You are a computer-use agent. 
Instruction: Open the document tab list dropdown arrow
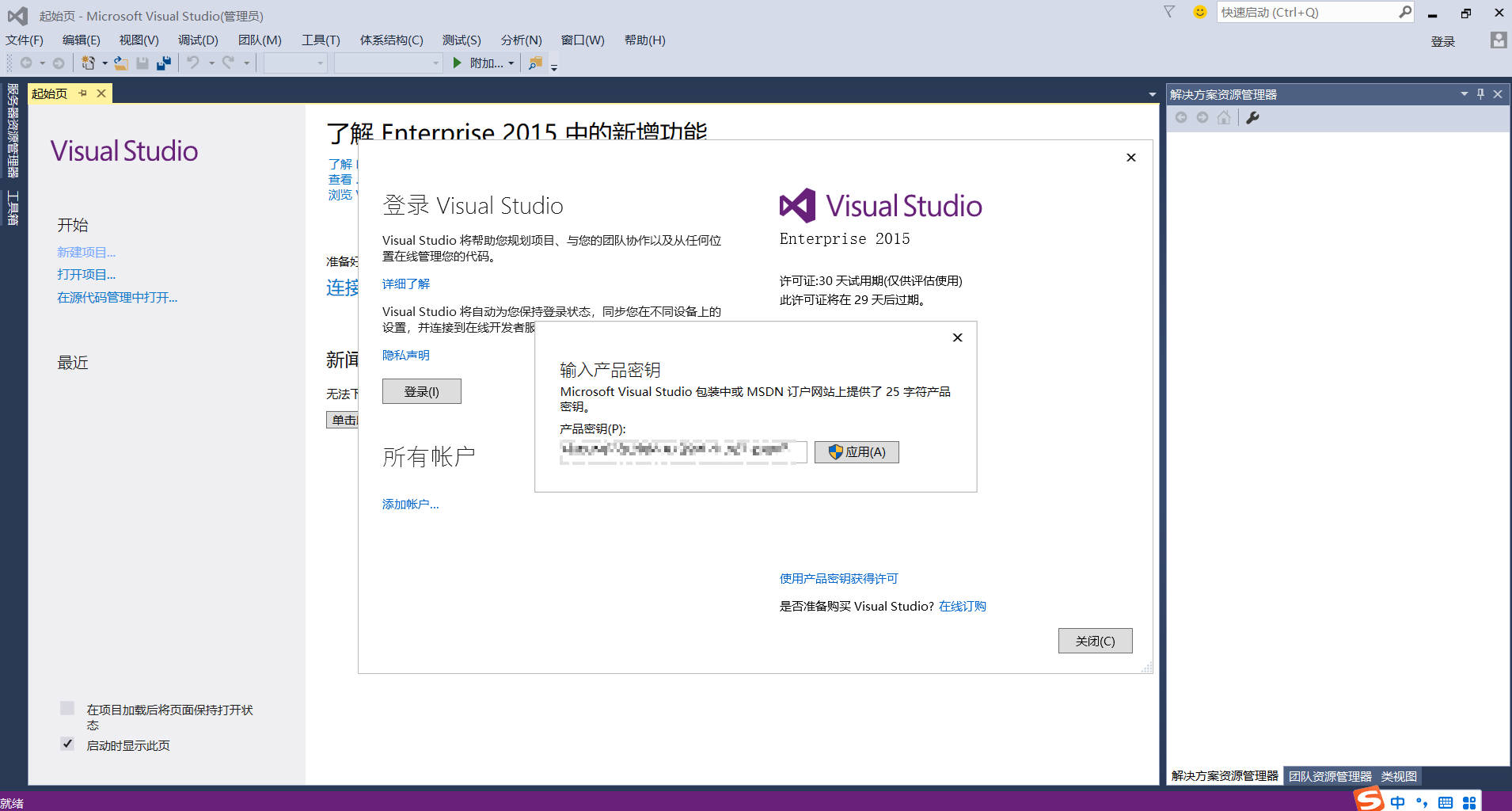pos(1152,94)
